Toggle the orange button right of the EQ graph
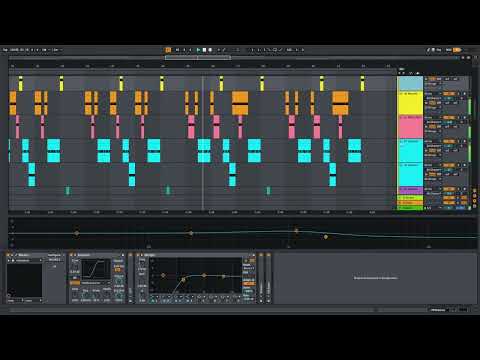The height and width of the screenshot is (360, 480). point(249,284)
